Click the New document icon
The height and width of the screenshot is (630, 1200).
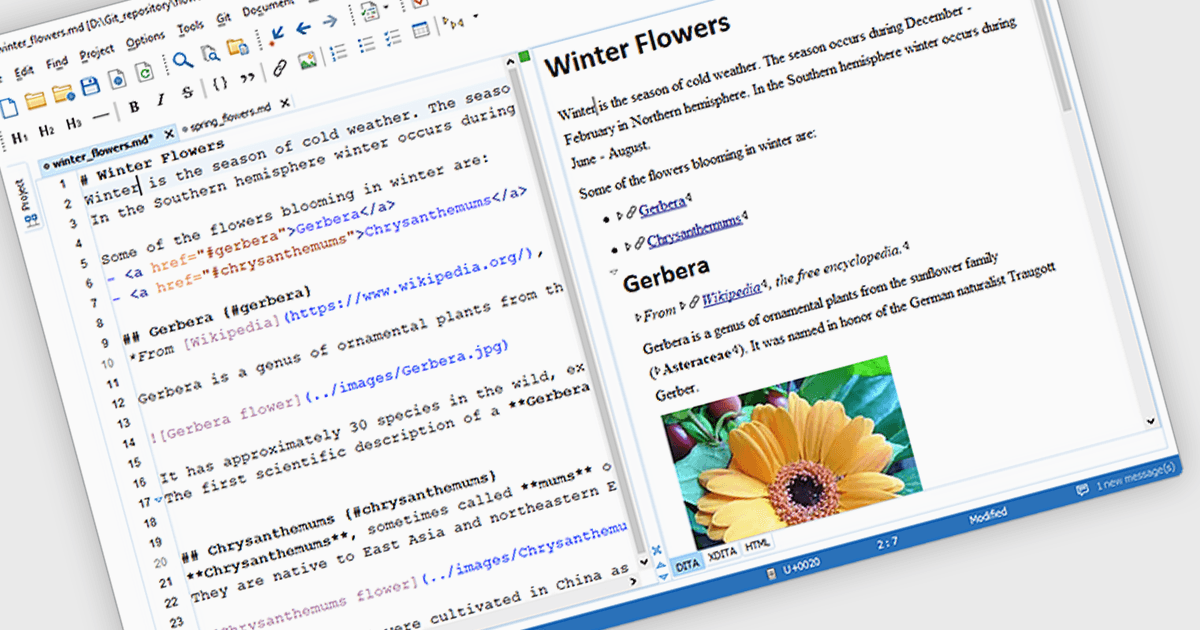pyautogui.click(x=8, y=107)
